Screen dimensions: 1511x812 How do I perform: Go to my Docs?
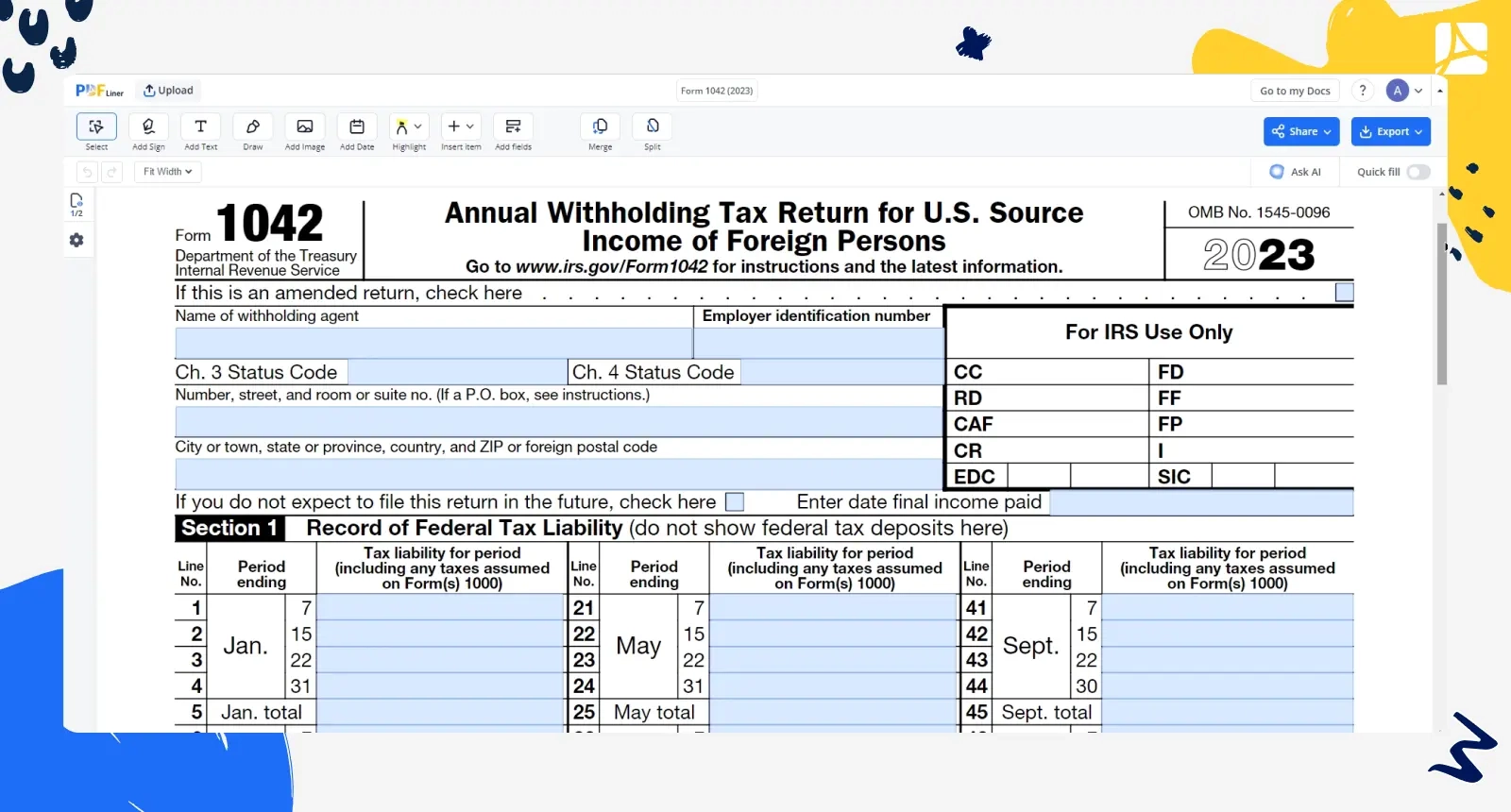(1294, 91)
